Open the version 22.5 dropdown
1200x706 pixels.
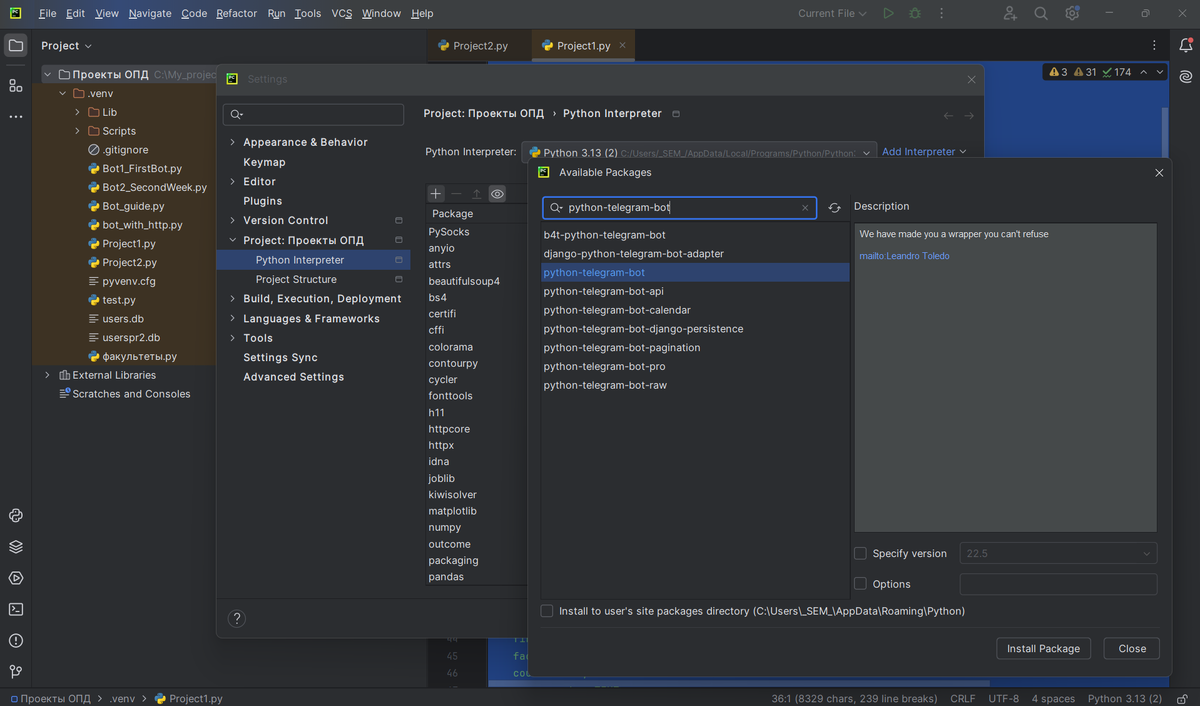[x=1058, y=553]
